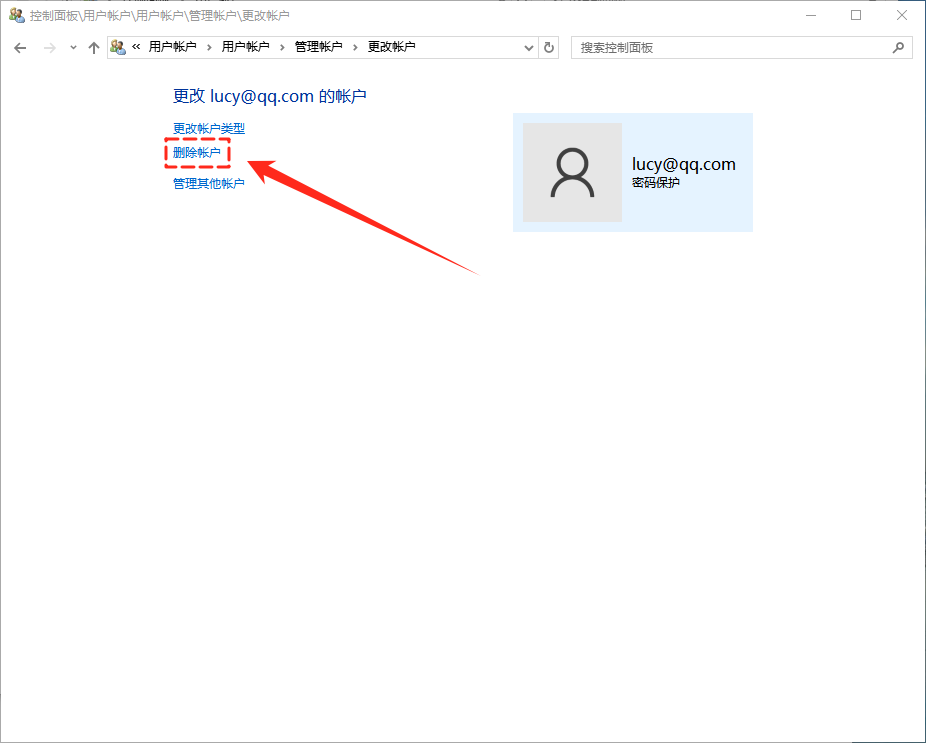Navigate to the 管理帐户 breadcrumb
The height and width of the screenshot is (743, 926).
(318, 47)
